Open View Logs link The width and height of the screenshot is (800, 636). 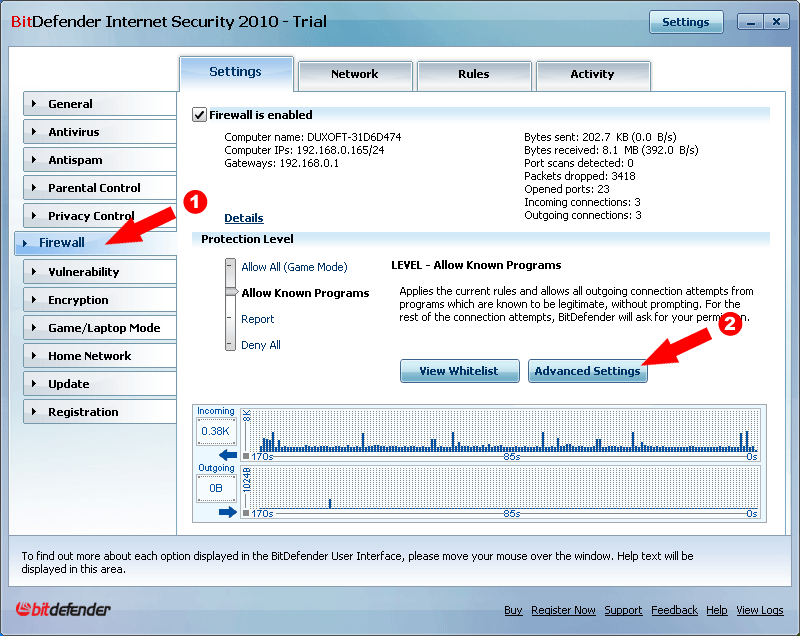coord(760,610)
